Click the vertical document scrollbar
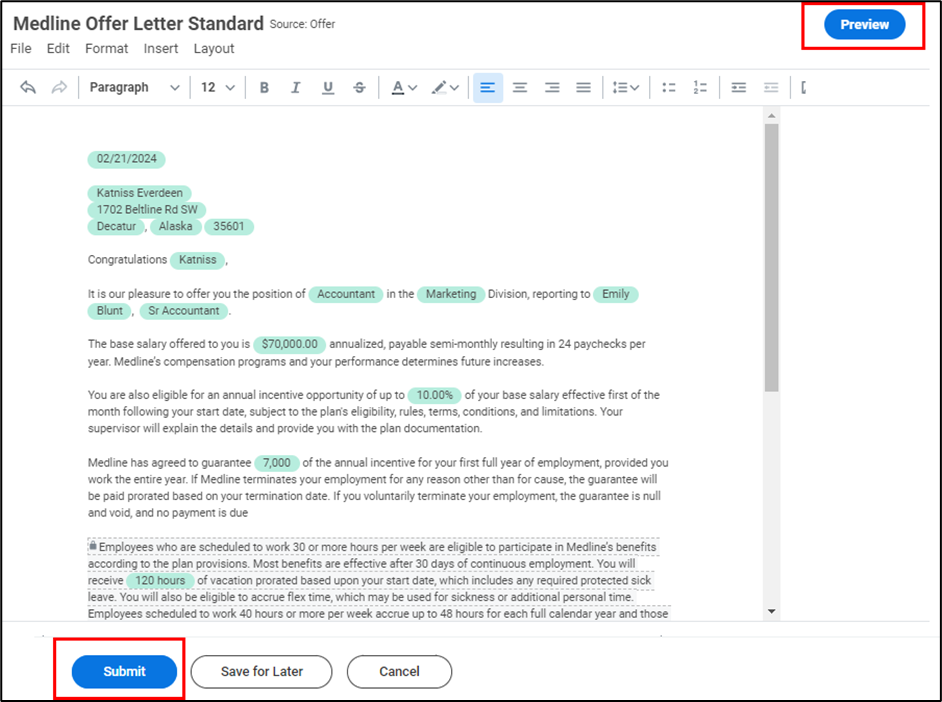942x702 pixels. click(x=771, y=260)
